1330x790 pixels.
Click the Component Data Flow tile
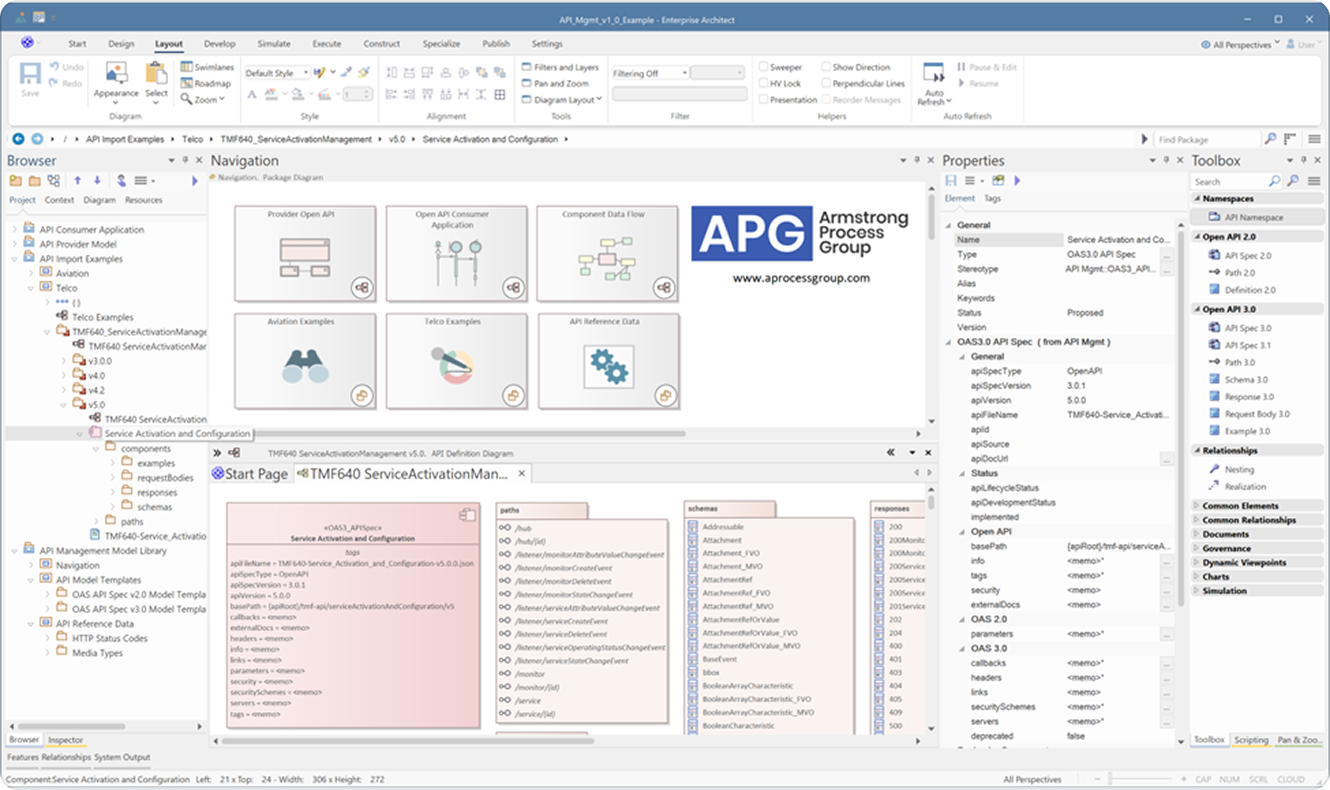tap(606, 254)
